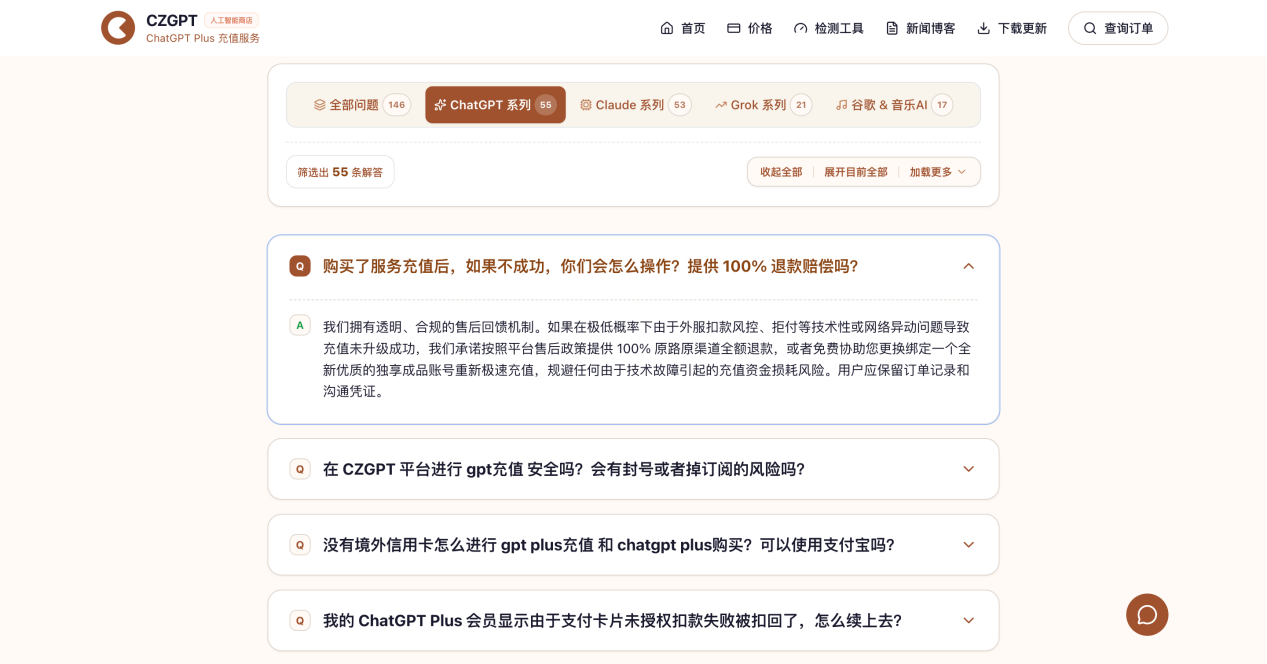
Task: Click the question title 购买了服务充值后
Action: [x=590, y=266]
